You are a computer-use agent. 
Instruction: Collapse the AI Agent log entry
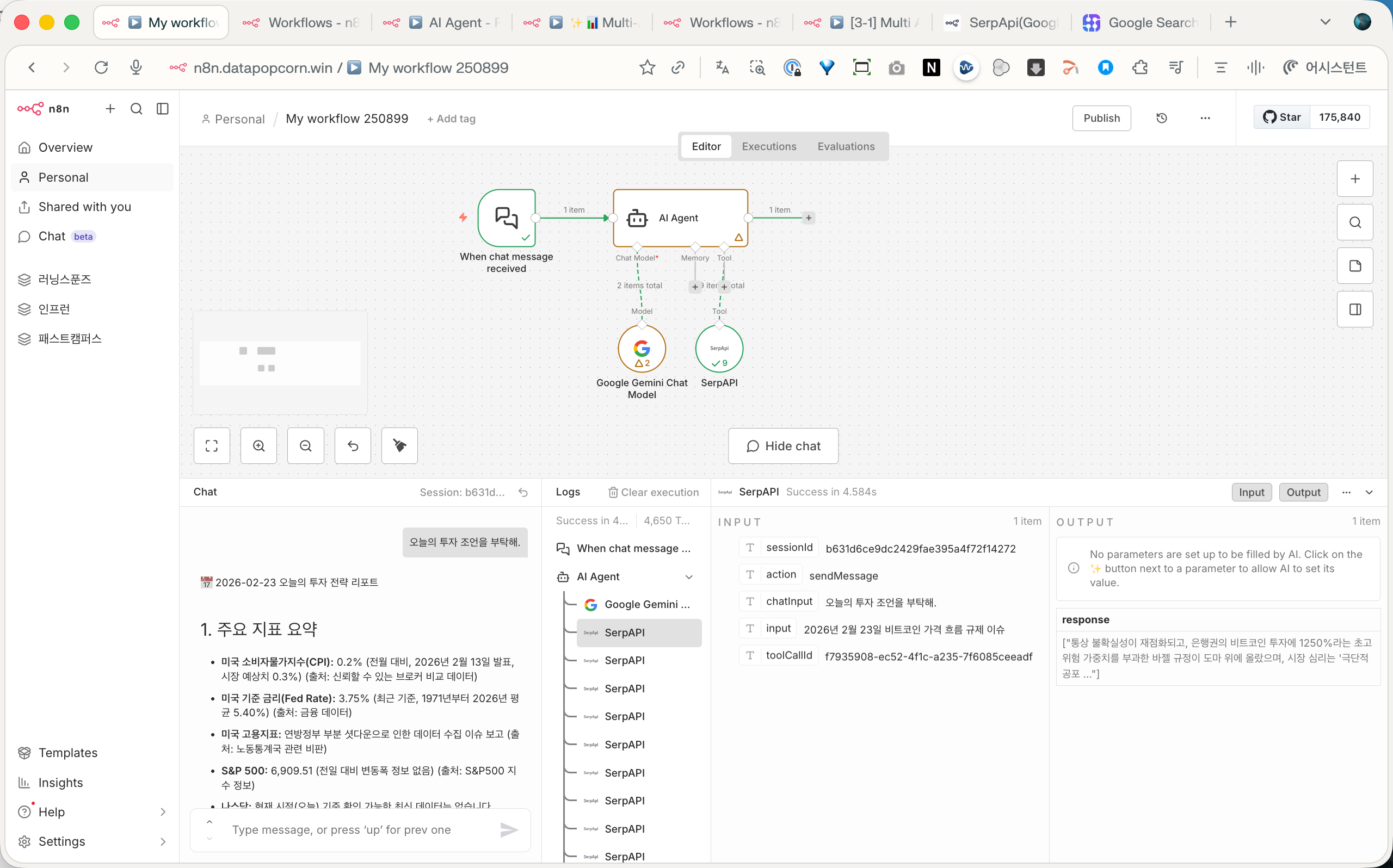[689, 577]
